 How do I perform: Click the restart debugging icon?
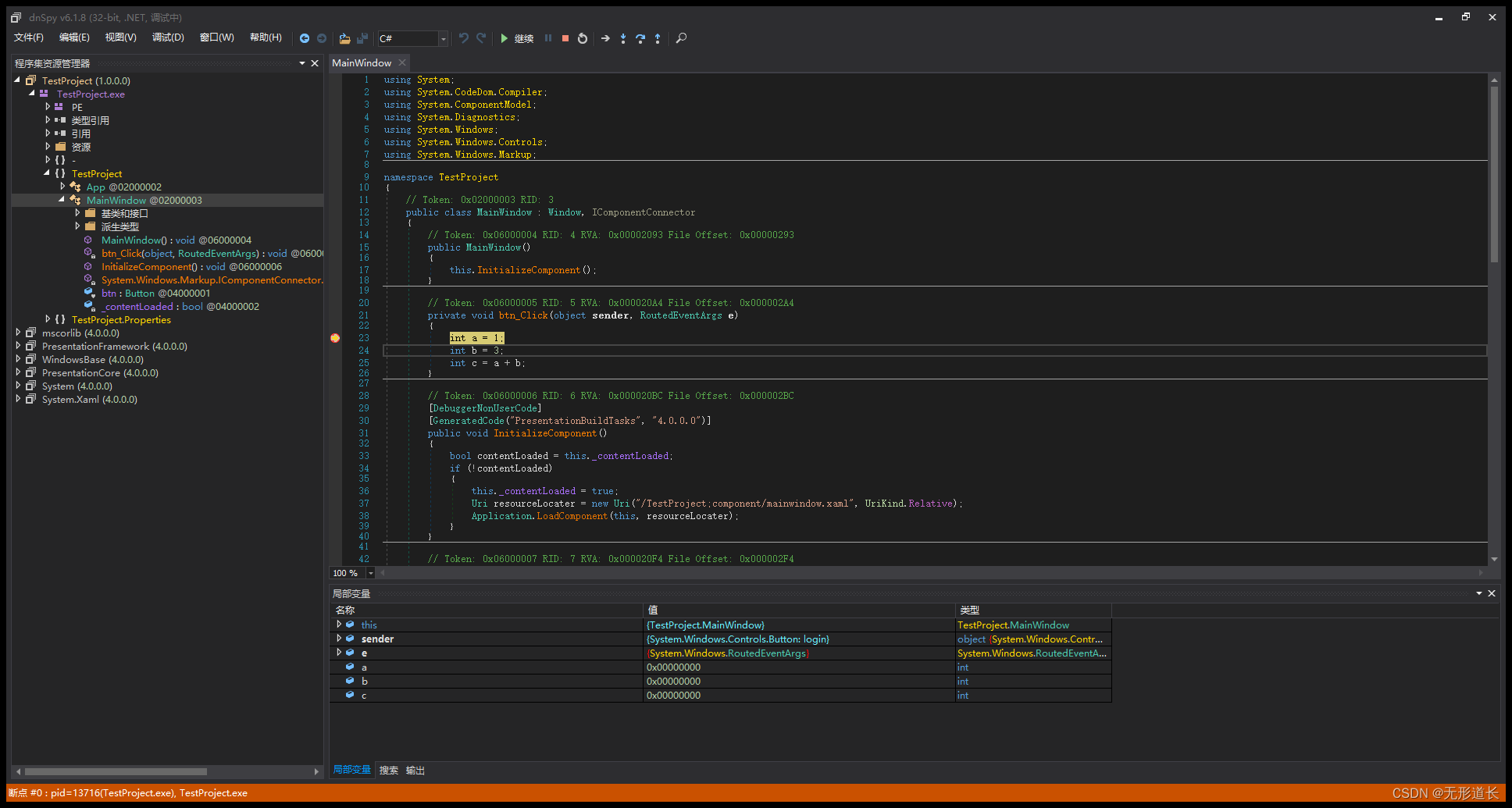pyautogui.click(x=583, y=38)
